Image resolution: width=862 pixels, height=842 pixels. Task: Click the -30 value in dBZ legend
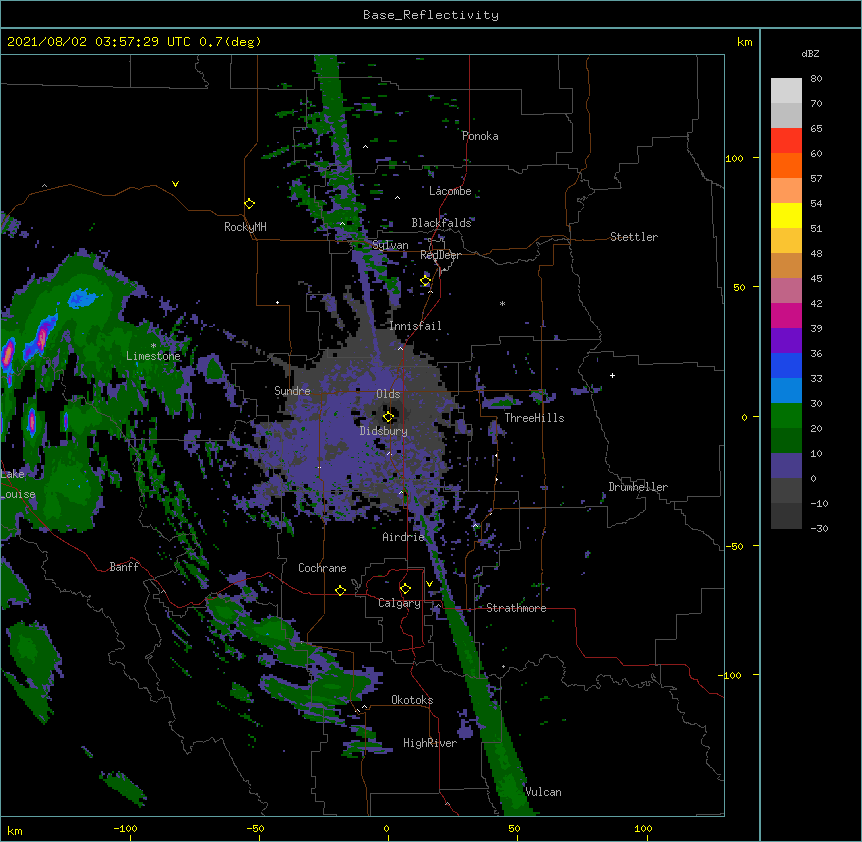[819, 529]
